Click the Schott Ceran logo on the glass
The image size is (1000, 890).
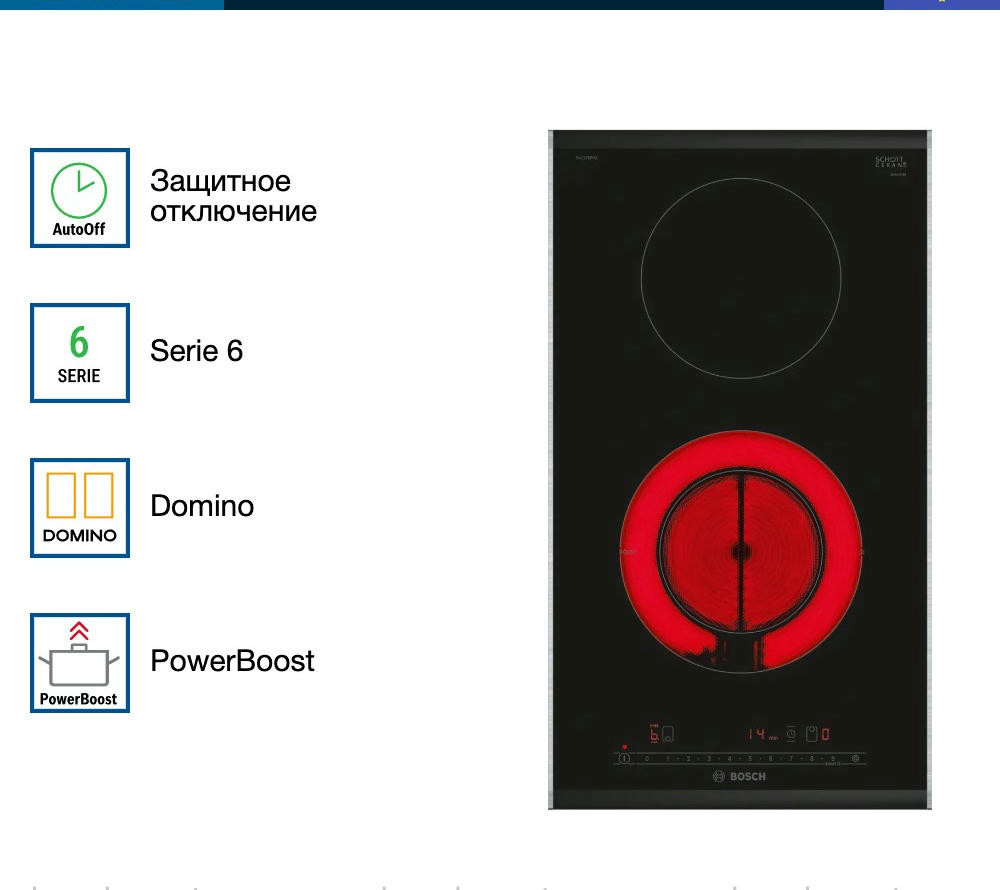click(890, 163)
